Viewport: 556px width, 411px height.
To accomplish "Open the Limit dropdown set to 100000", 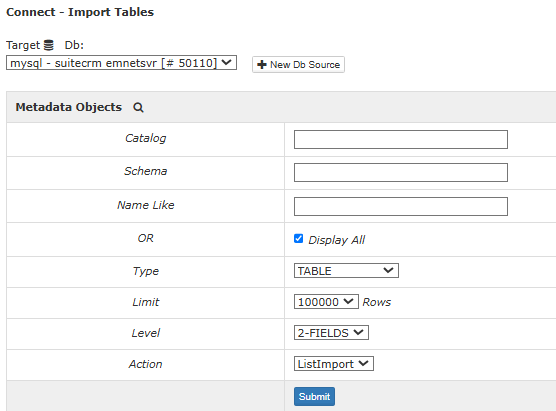I will [326, 302].
